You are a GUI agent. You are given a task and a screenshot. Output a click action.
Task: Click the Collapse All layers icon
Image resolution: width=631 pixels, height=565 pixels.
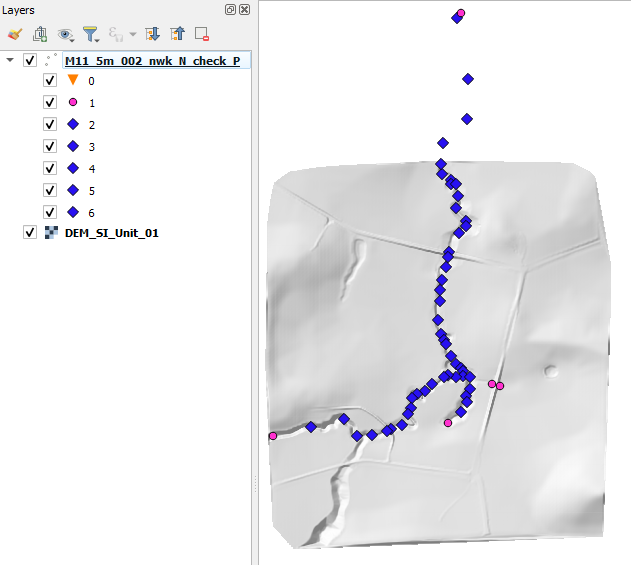[x=177, y=34]
